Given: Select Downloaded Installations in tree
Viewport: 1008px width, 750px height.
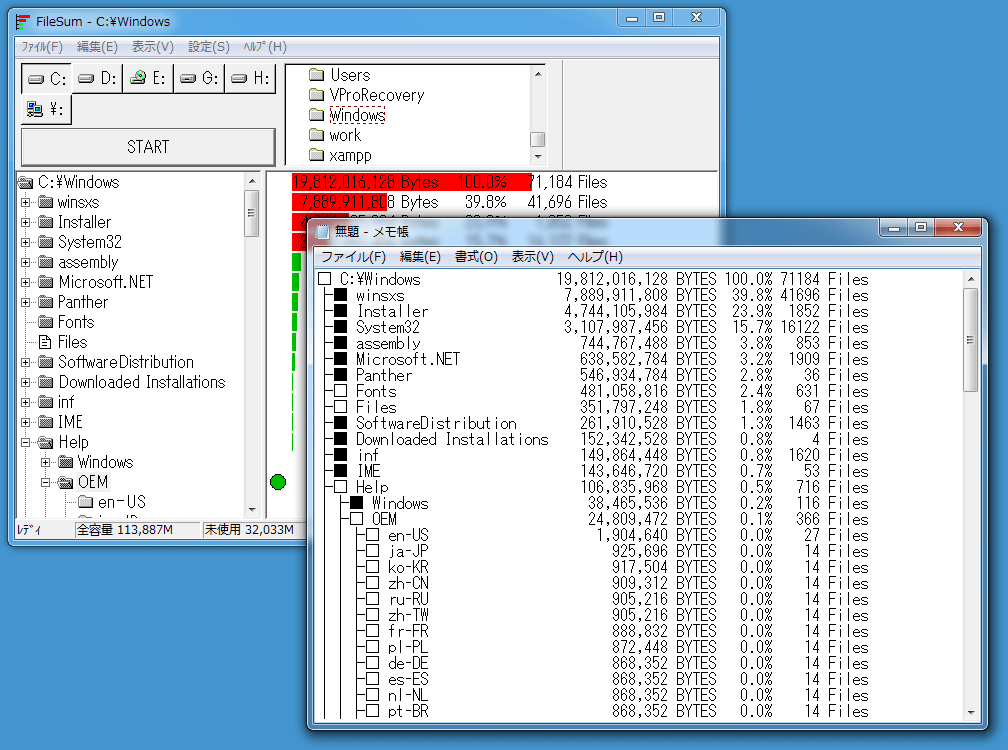Looking at the screenshot, I should tap(142, 382).
